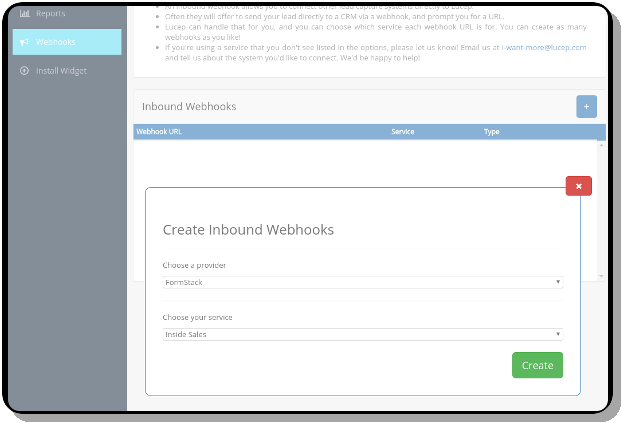Open the Choose a provider dropdown
This screenshot has width=622, height=423.
point(363,283)
